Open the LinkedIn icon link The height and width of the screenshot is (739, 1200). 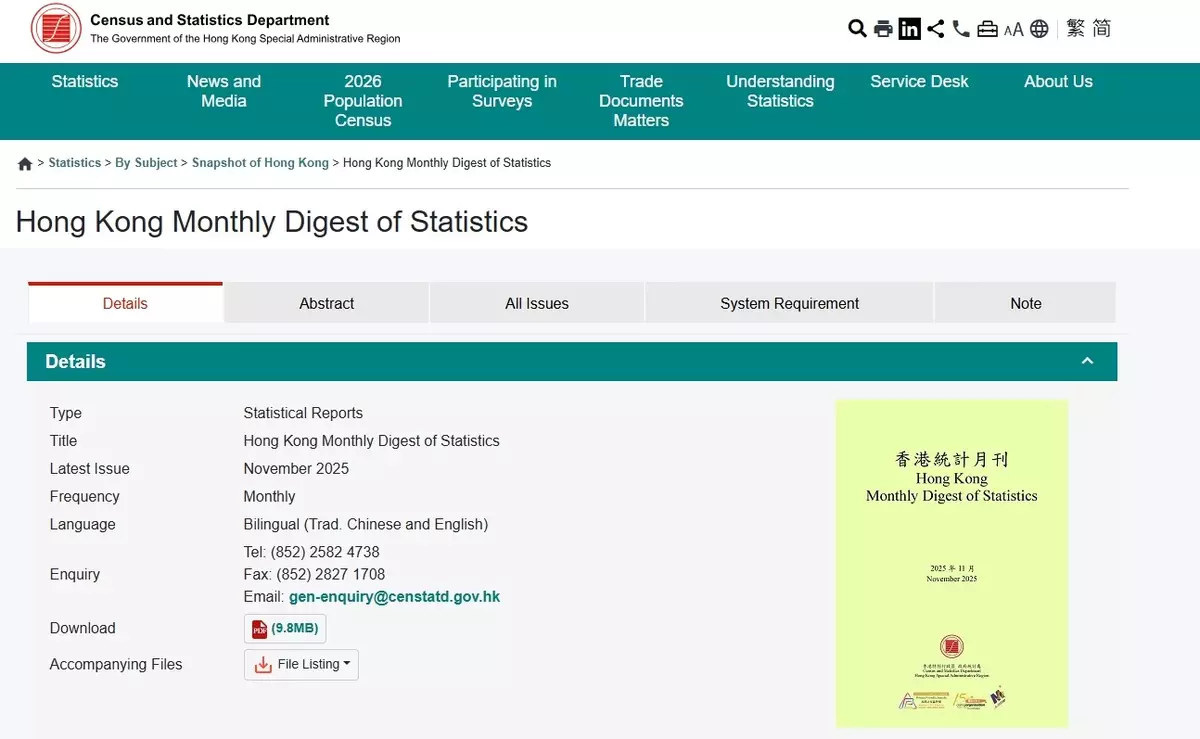tap(909, 29)
